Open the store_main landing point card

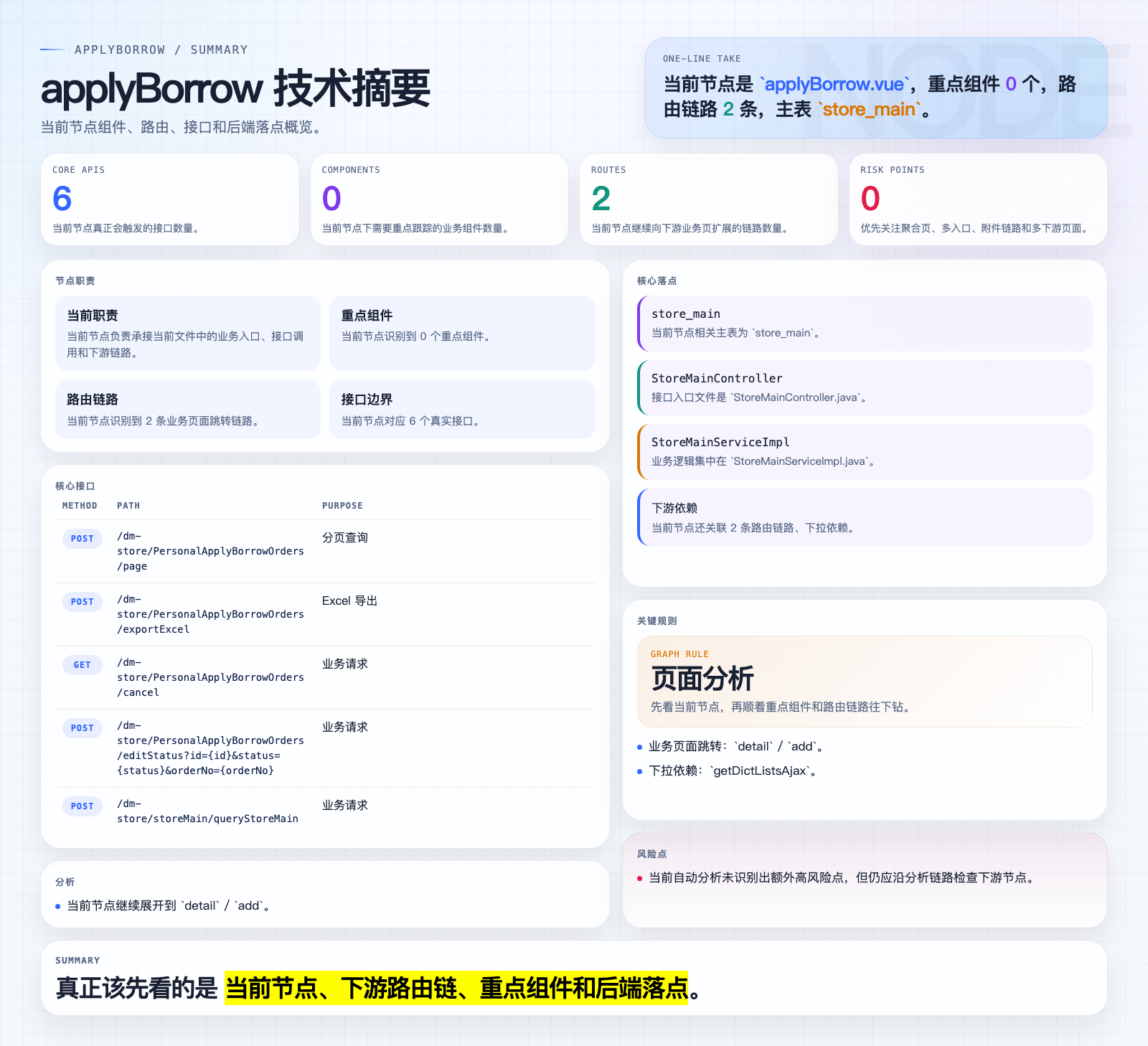point(865,324)
